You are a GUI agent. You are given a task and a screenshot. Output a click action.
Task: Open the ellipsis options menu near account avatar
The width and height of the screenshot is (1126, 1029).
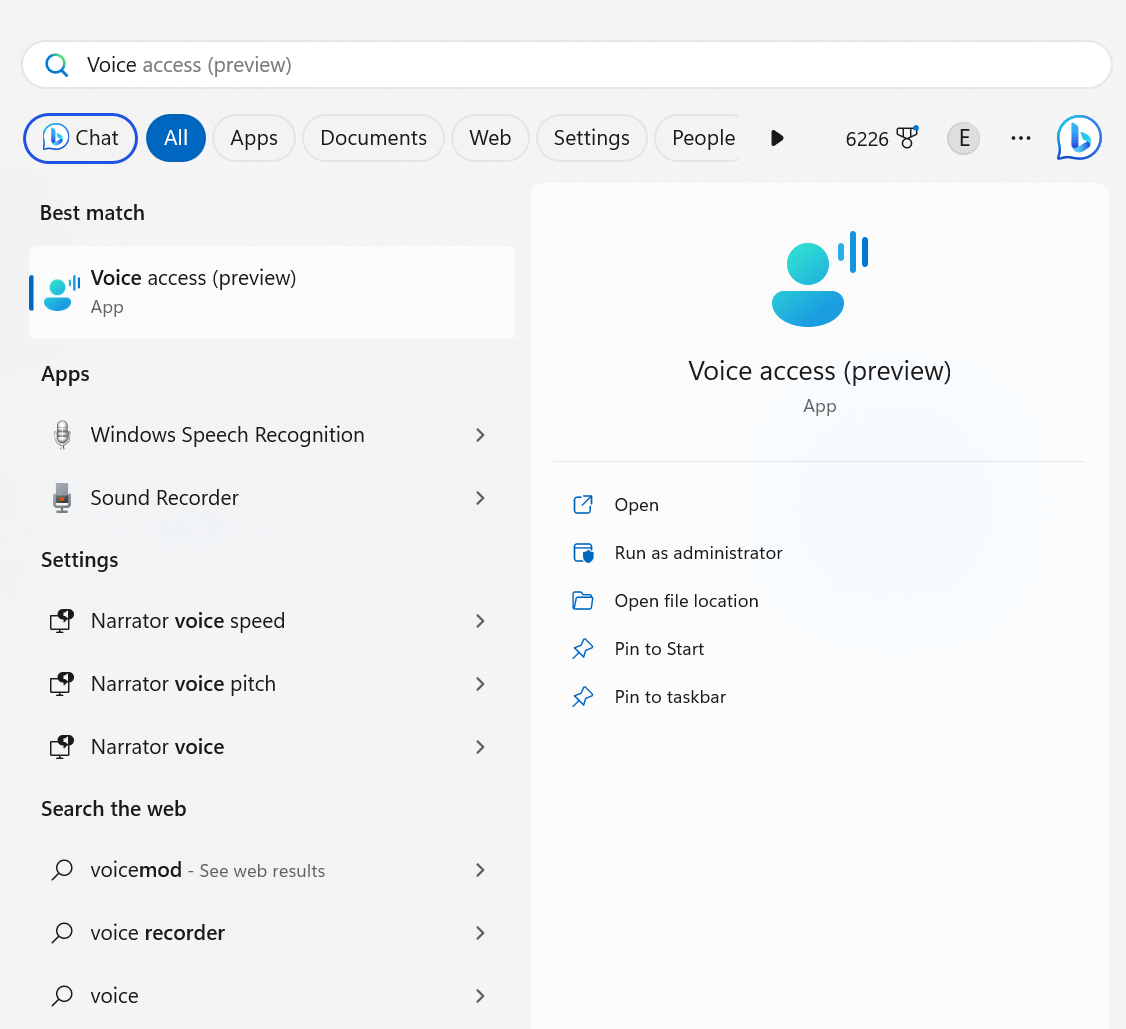(1020, 138)
